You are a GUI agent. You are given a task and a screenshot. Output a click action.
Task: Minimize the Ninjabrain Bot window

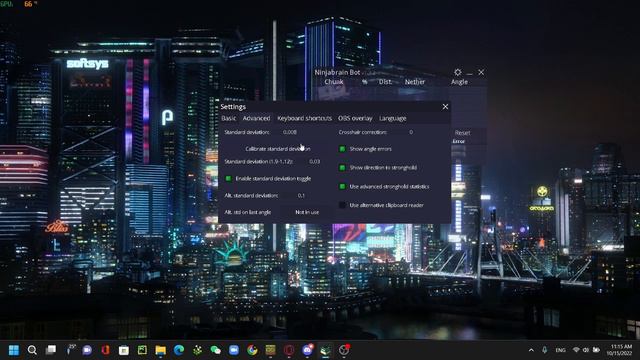tap(469, 73)
